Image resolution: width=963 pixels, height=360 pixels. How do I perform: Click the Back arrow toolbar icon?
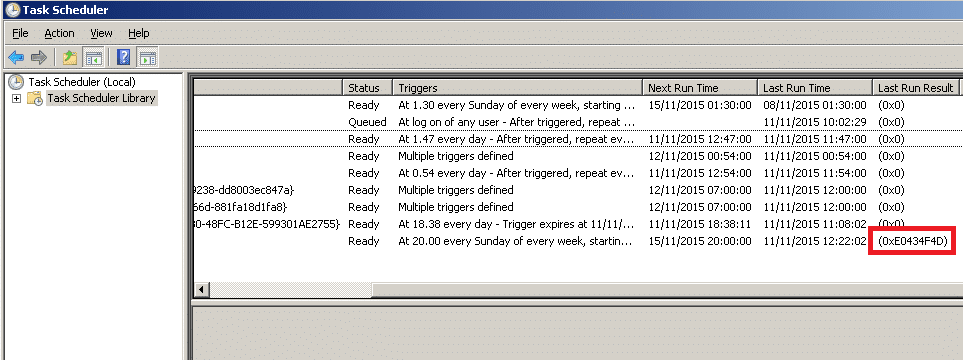15,58
